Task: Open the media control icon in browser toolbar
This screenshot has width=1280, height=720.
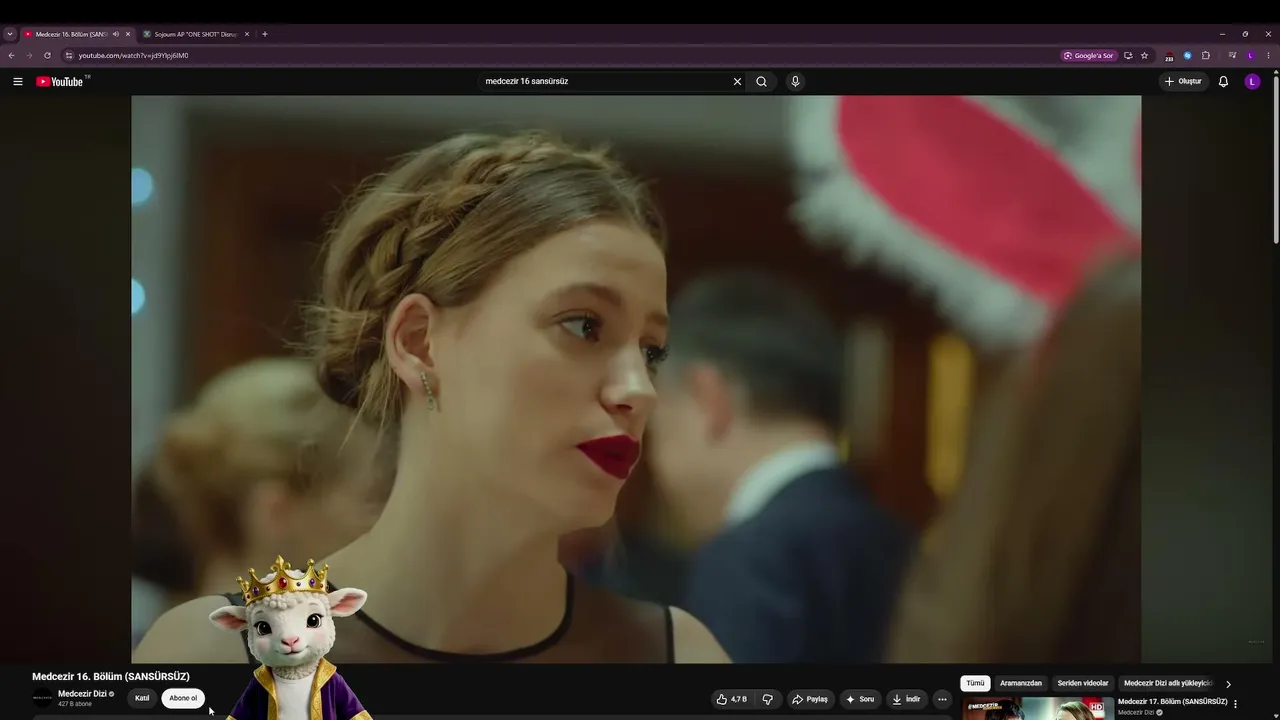Action: 1232,56
